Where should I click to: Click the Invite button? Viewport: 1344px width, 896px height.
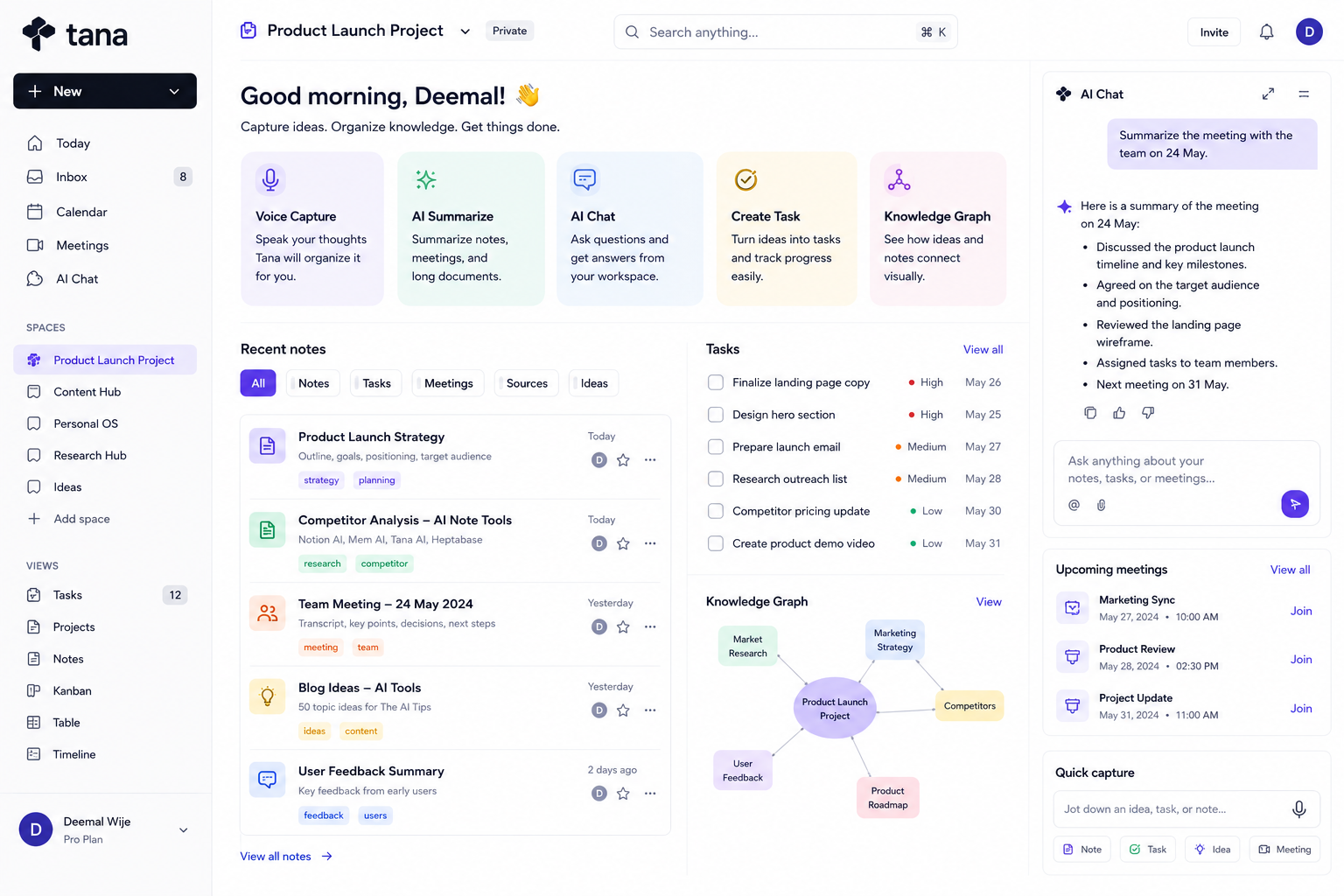(1214, 32)
